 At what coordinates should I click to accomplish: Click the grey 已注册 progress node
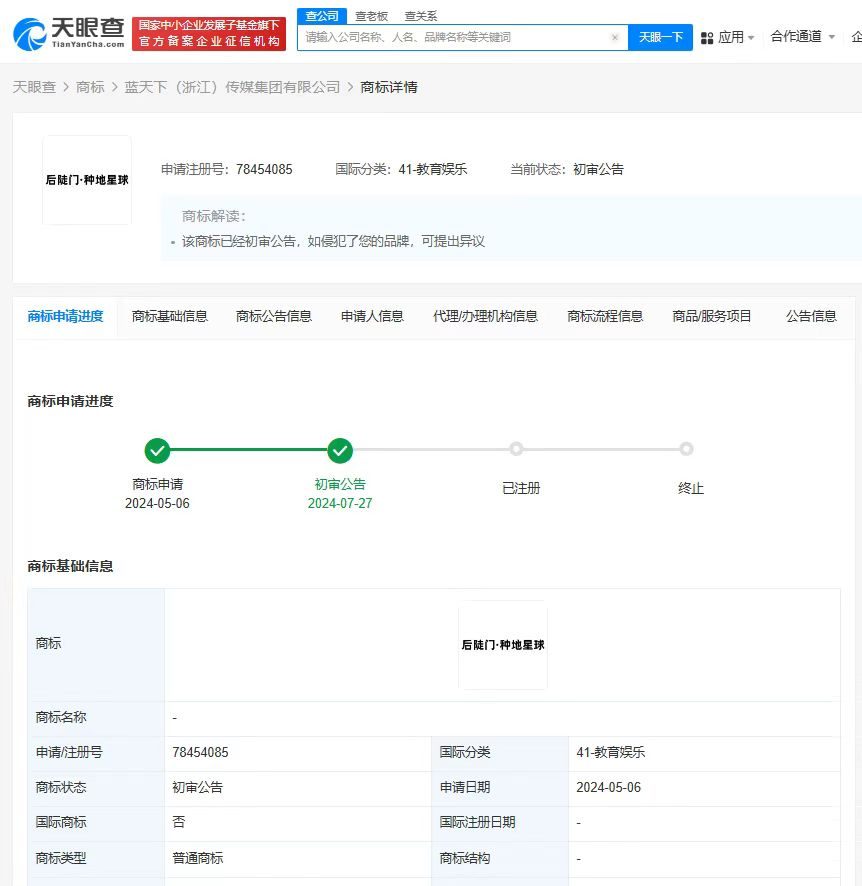(516, 449)
